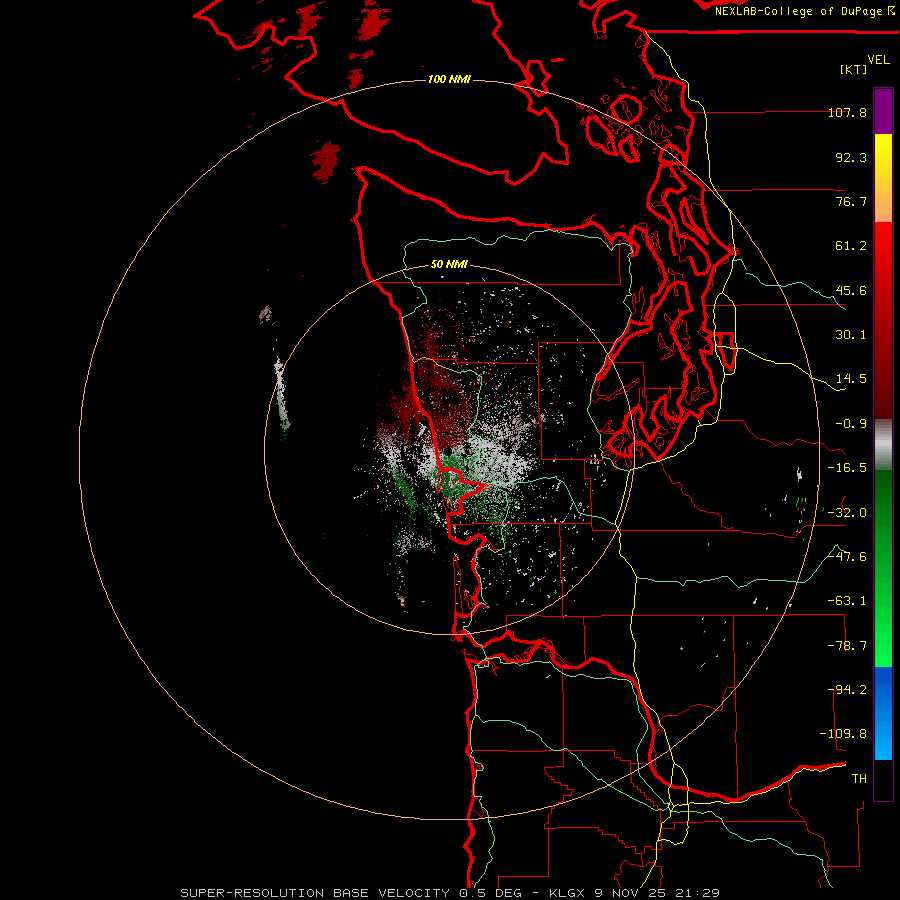The width and height of the screenshot is (900, 900).
Task: Click the 50 NMI range ring label
Action: [449, 265]
